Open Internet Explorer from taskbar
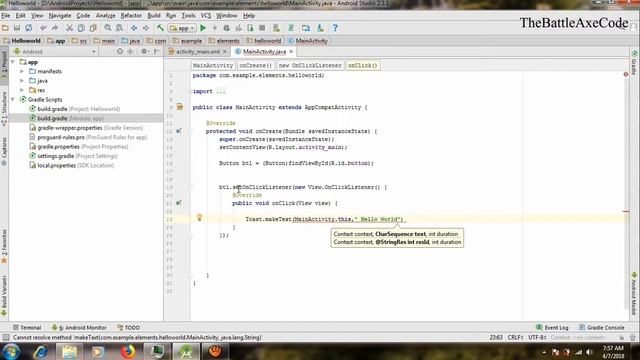This screenshot has width=640, height=360. [40, 351]
